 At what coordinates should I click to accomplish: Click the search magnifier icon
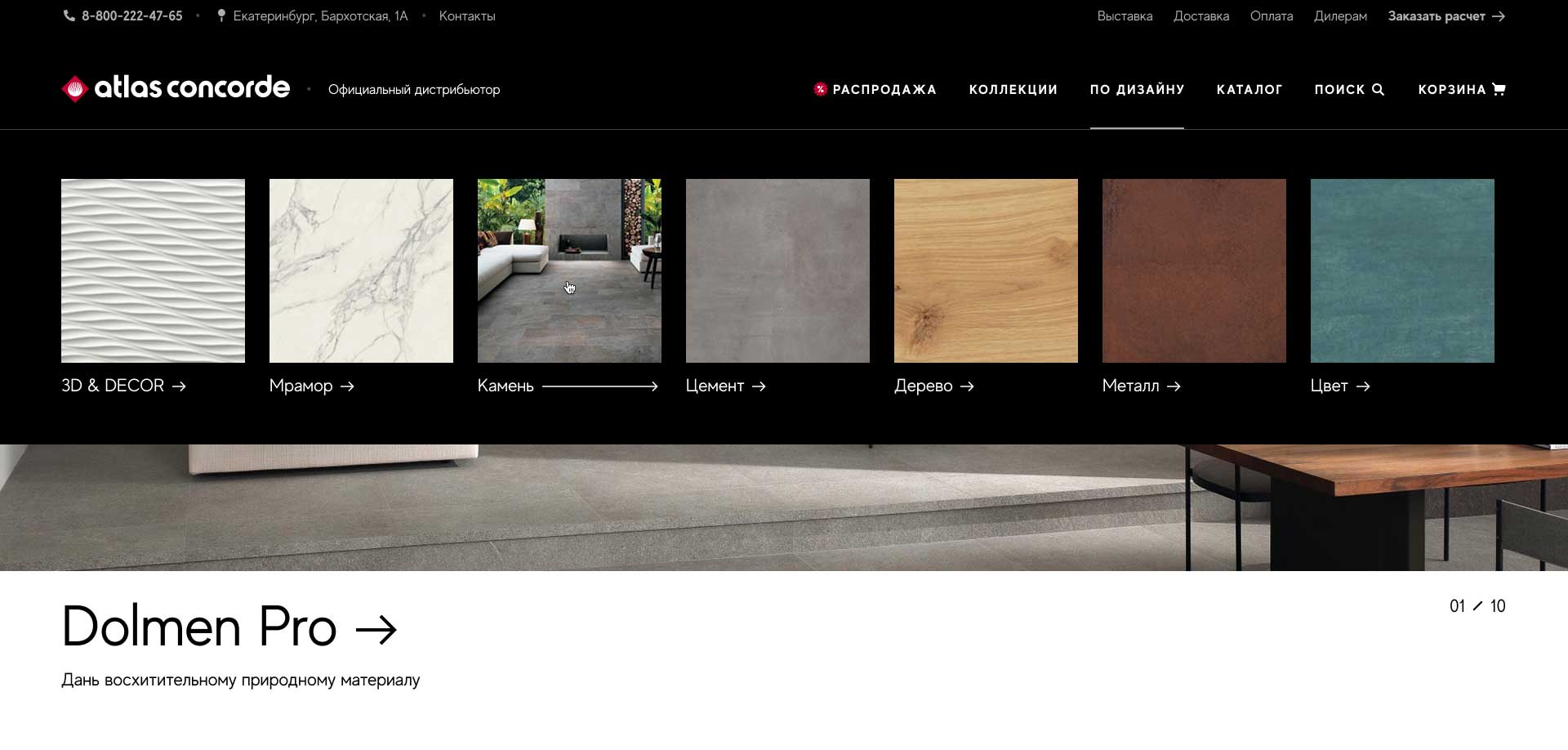click(x=1378, y=89)
